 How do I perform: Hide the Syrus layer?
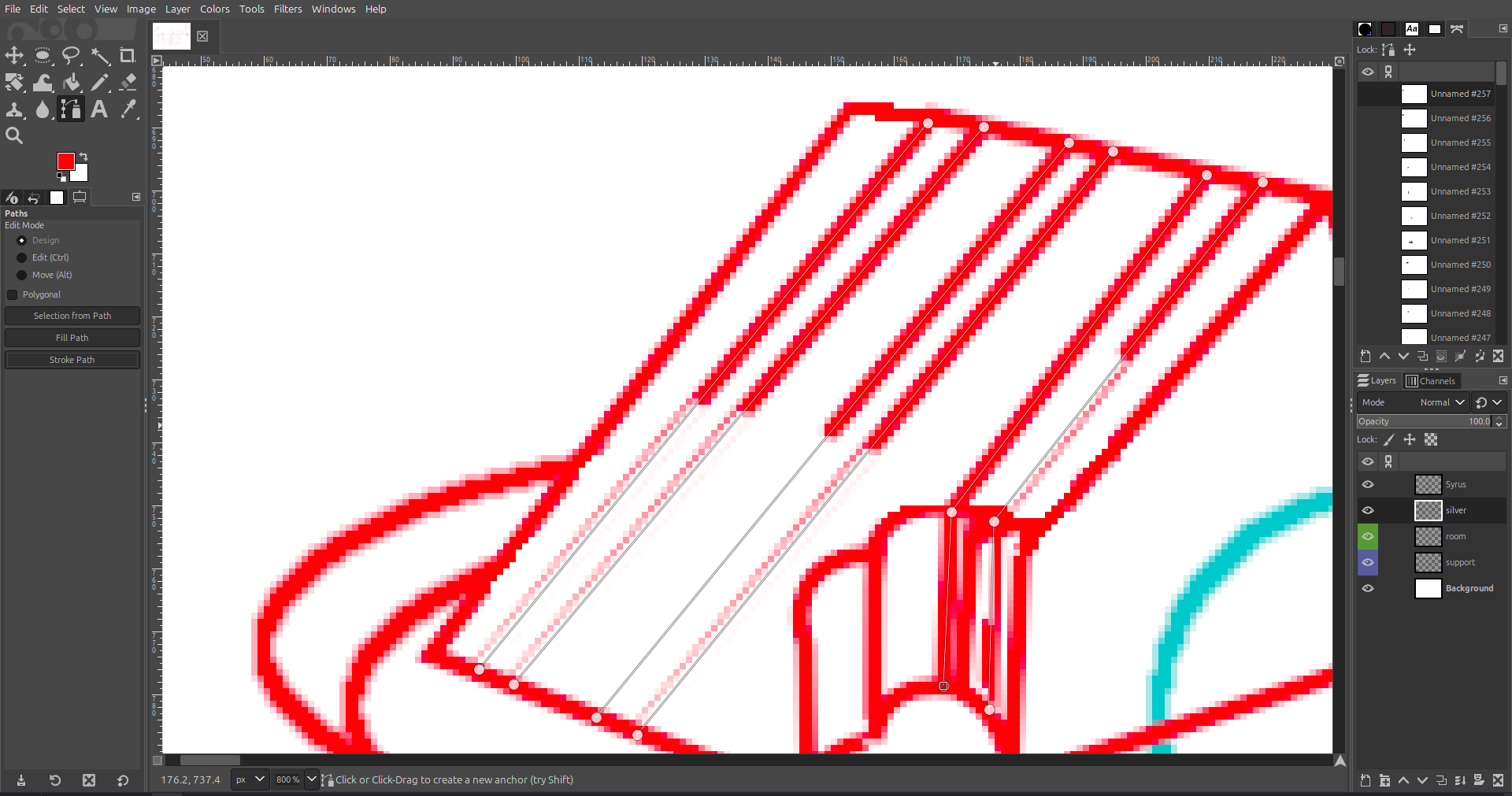(1368, 485)
